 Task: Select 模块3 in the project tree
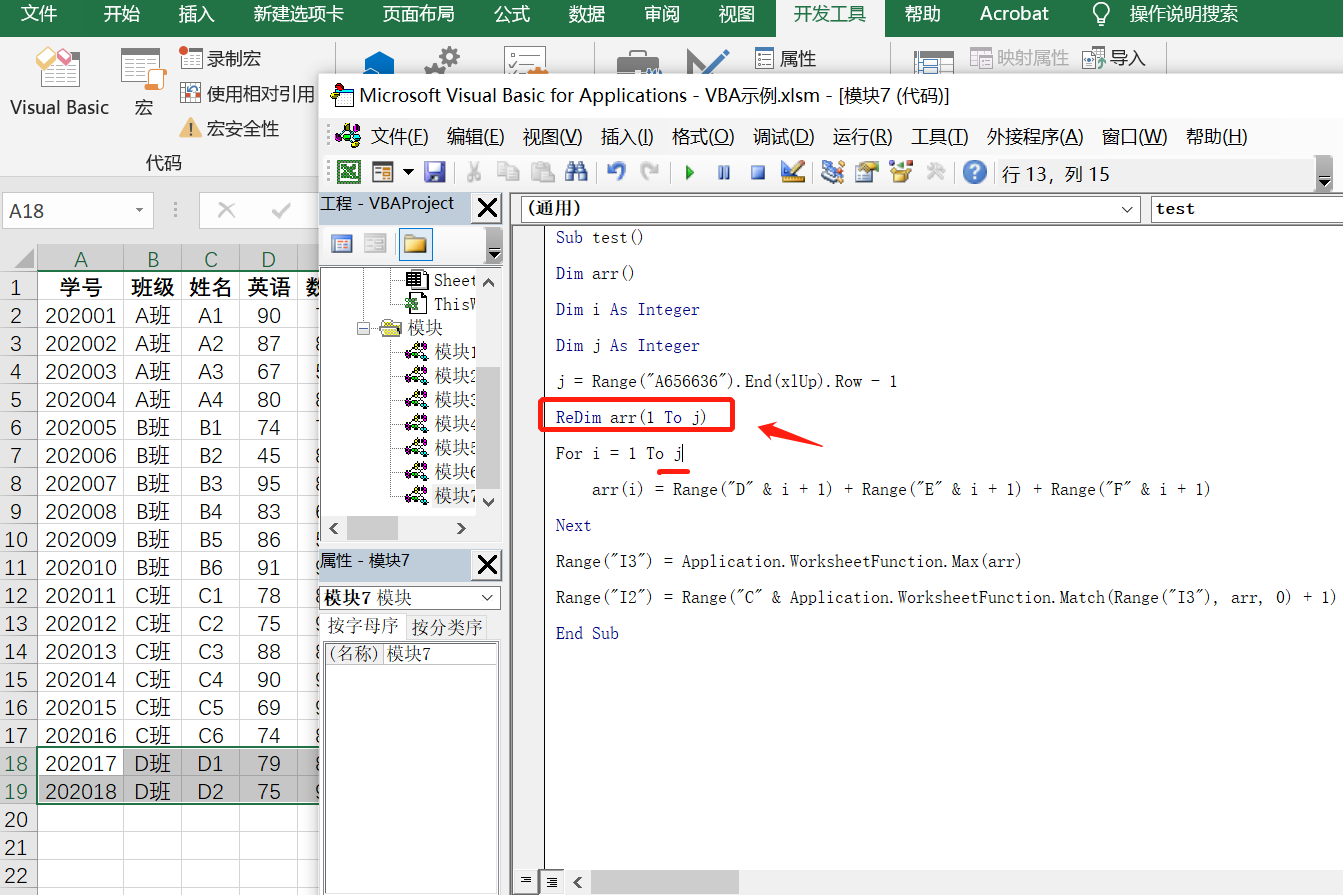click(455, 399)
